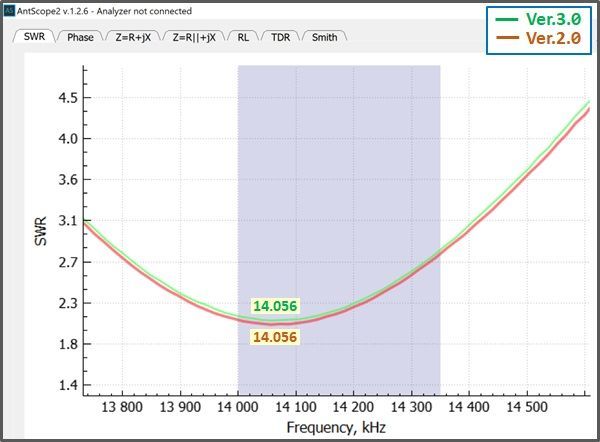
Task: Click the orange 14.056 marker label
Action: point(275,337)
